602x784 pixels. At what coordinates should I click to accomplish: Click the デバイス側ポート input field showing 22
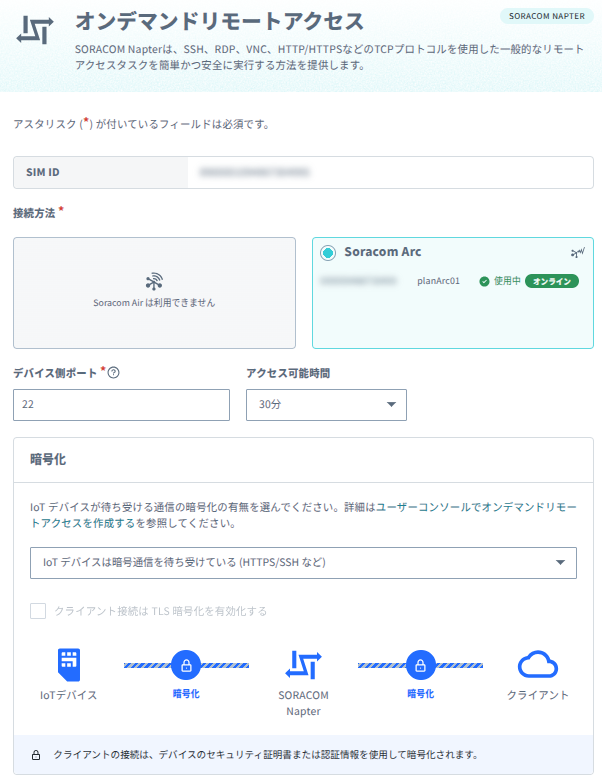tap(122, 404)
